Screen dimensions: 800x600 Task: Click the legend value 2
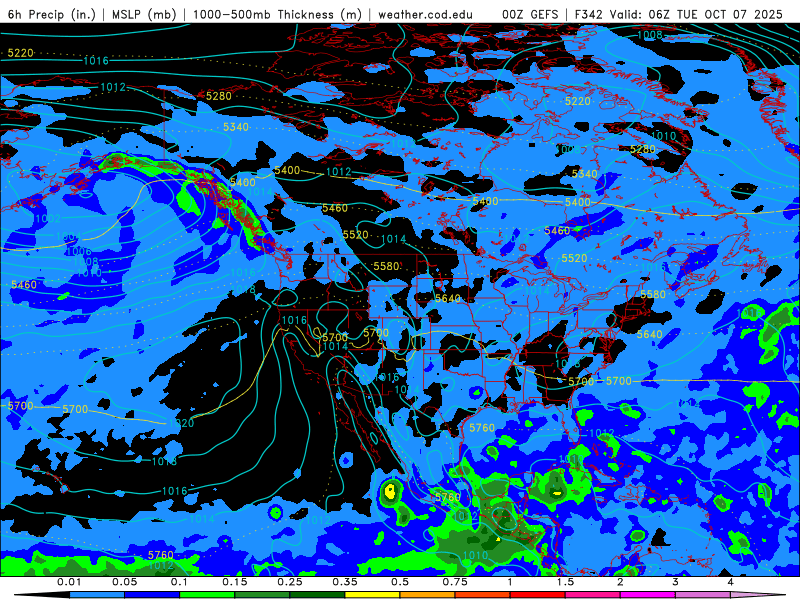[x=620, y=582]
